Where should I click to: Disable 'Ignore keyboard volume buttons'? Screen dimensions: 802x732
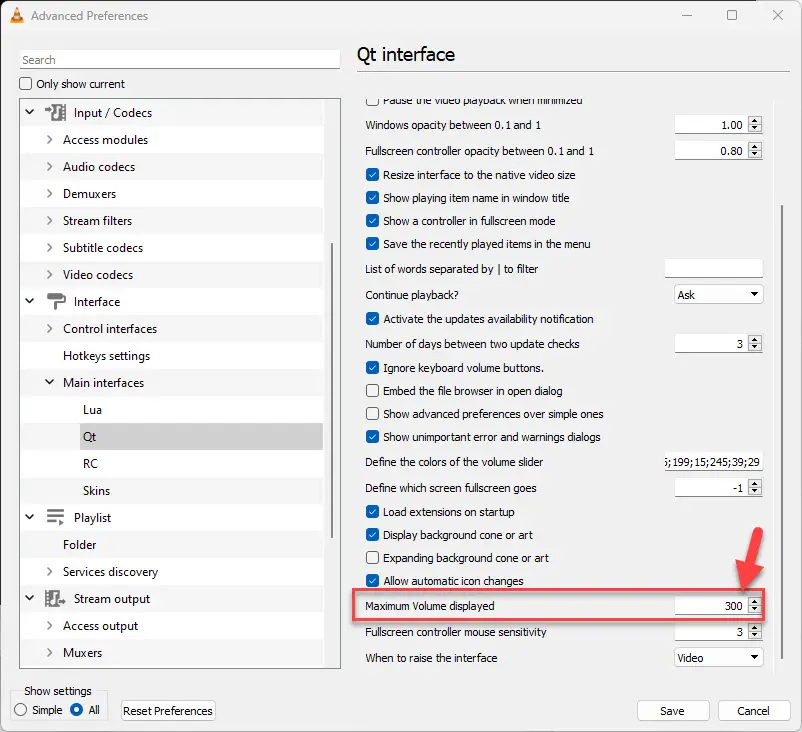click(372, 368)
